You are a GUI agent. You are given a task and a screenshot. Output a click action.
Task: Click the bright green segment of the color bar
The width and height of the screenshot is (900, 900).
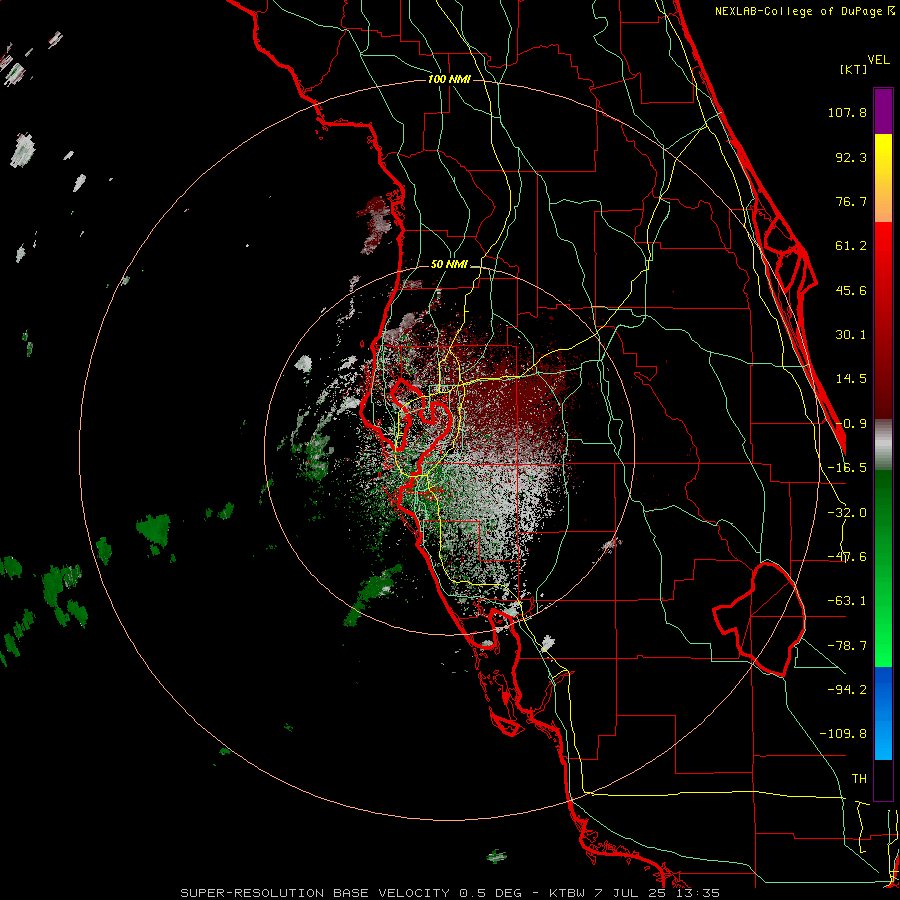[x=883, y=568]
